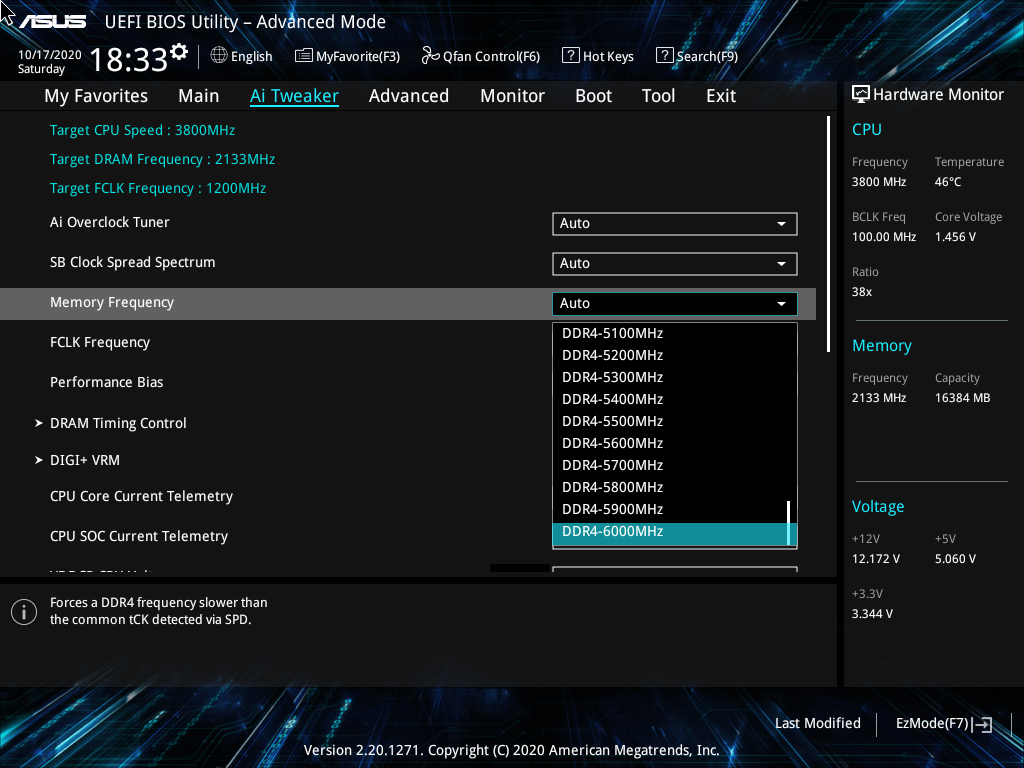Viewport: 1024px width, 768px height.
Task: Click Target FCLK Frequency : 1200MHz text
Action: coord(158,188)
